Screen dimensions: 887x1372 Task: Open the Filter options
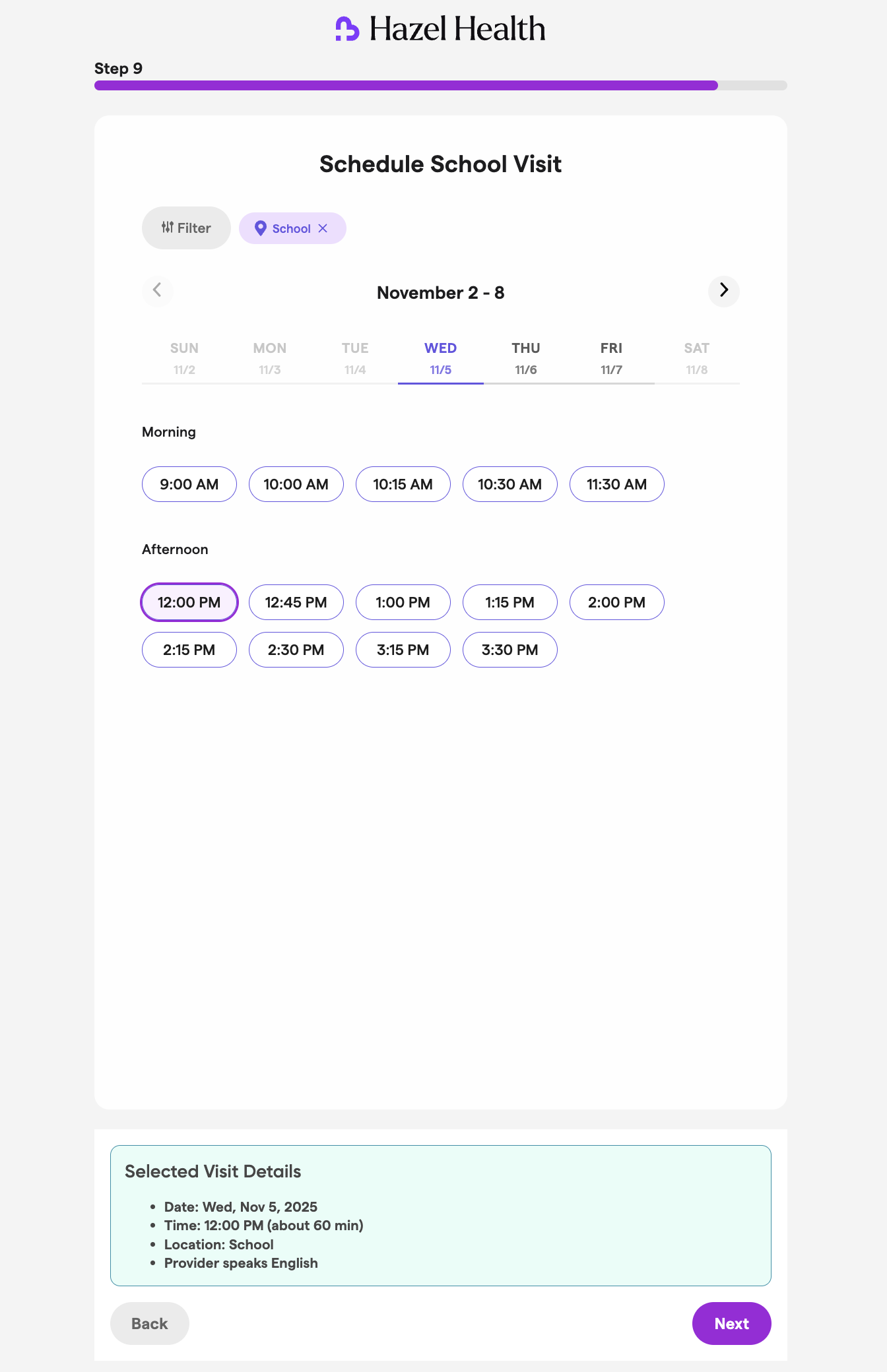pyautogui.click(x=186, y=228)
